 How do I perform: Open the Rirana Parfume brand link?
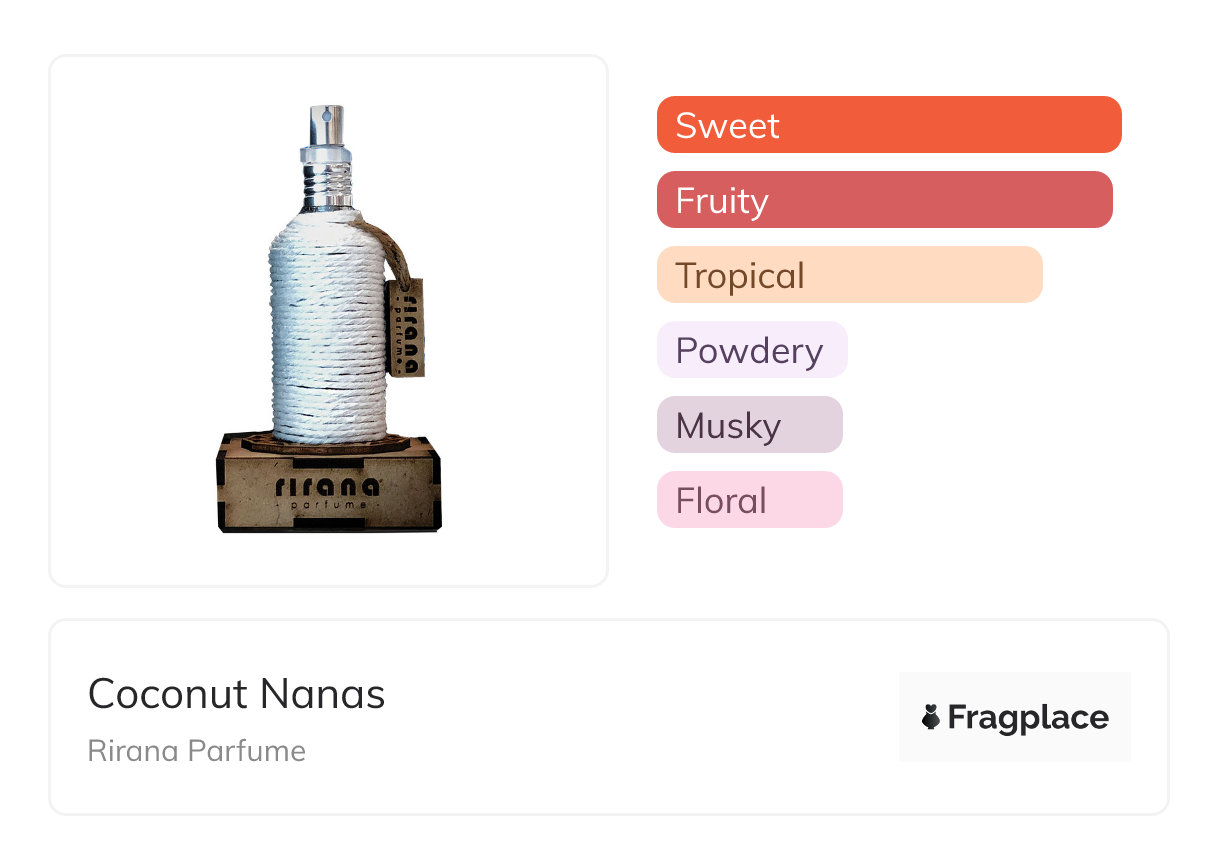pos(197,751)
